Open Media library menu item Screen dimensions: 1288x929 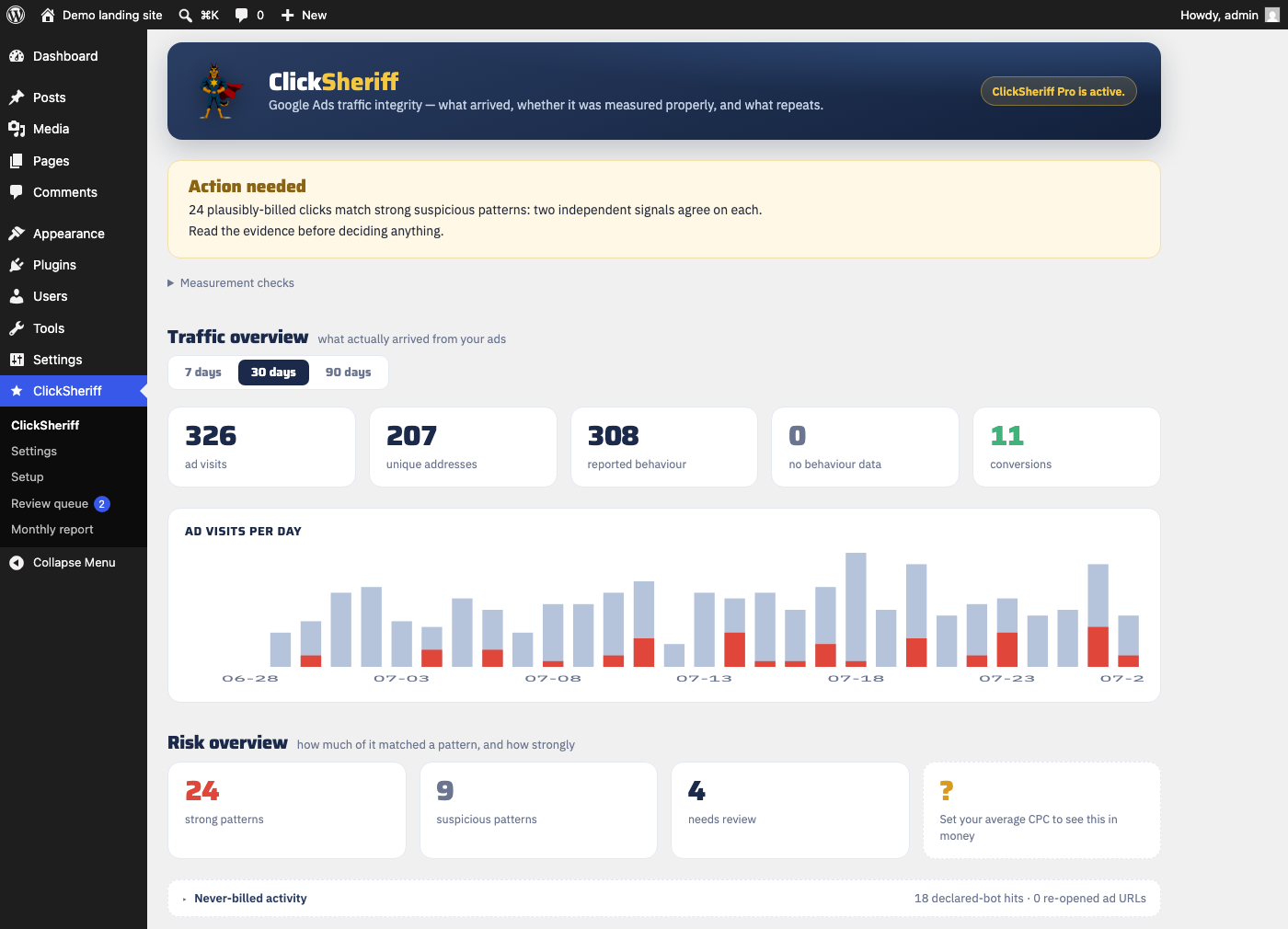click(74, 129)
